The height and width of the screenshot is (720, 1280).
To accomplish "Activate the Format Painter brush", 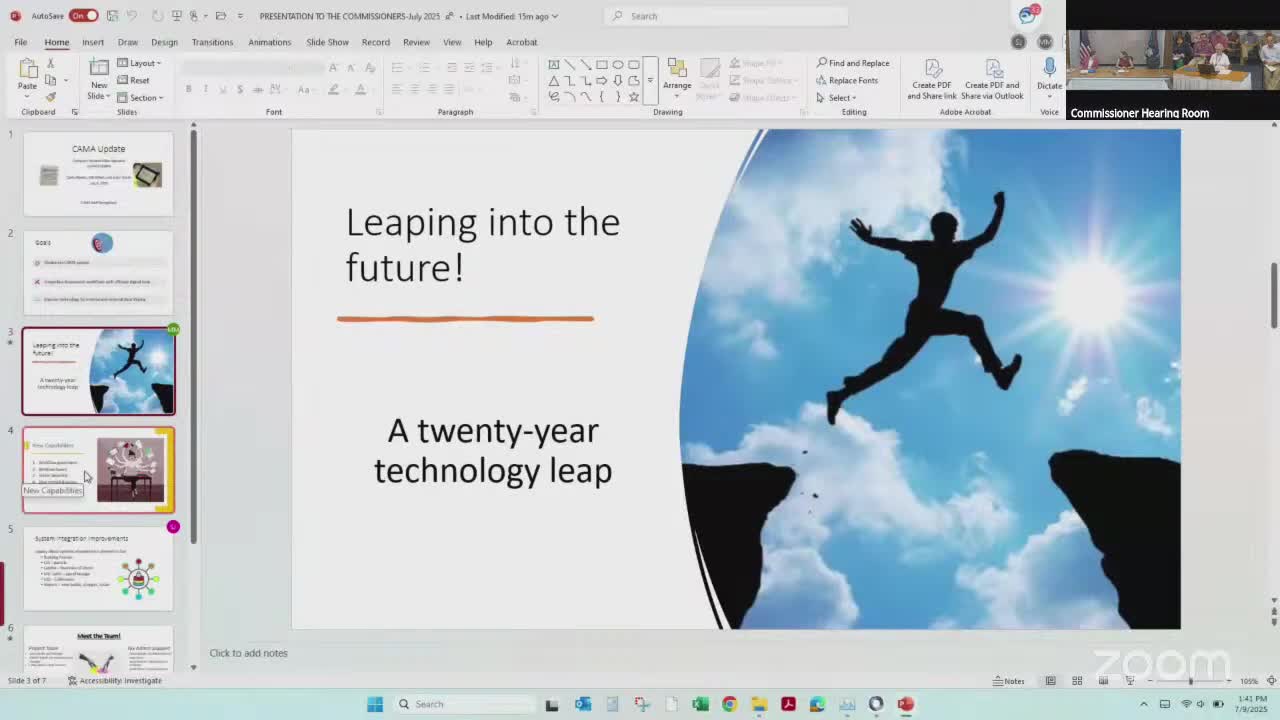I will point(50,97).
